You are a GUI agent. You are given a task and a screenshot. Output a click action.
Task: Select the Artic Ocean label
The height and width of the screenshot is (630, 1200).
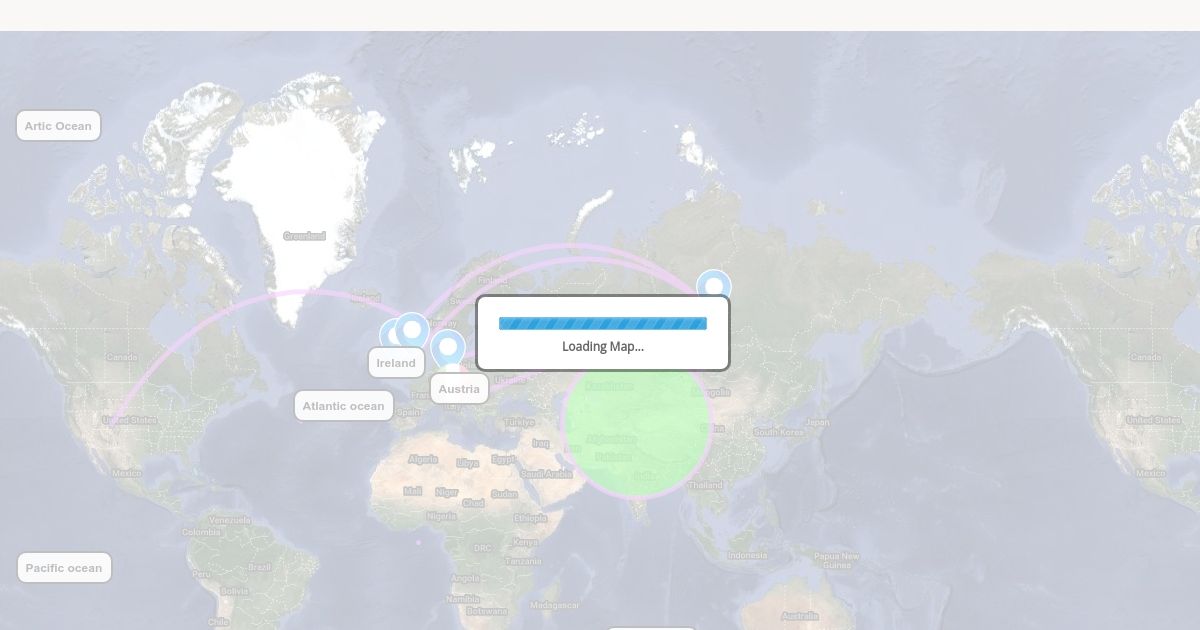point(58,126)
